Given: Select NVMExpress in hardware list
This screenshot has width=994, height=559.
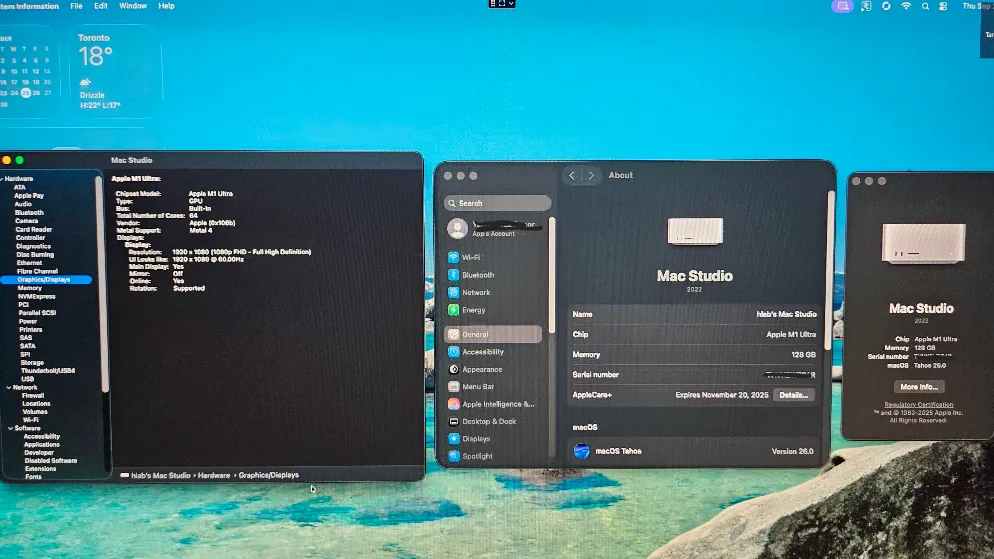Looking at the screenshot, I should pos(36,296).
